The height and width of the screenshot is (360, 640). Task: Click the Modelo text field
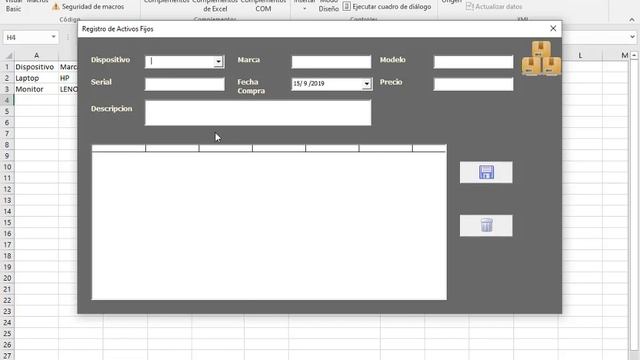[x=473, y=62]
